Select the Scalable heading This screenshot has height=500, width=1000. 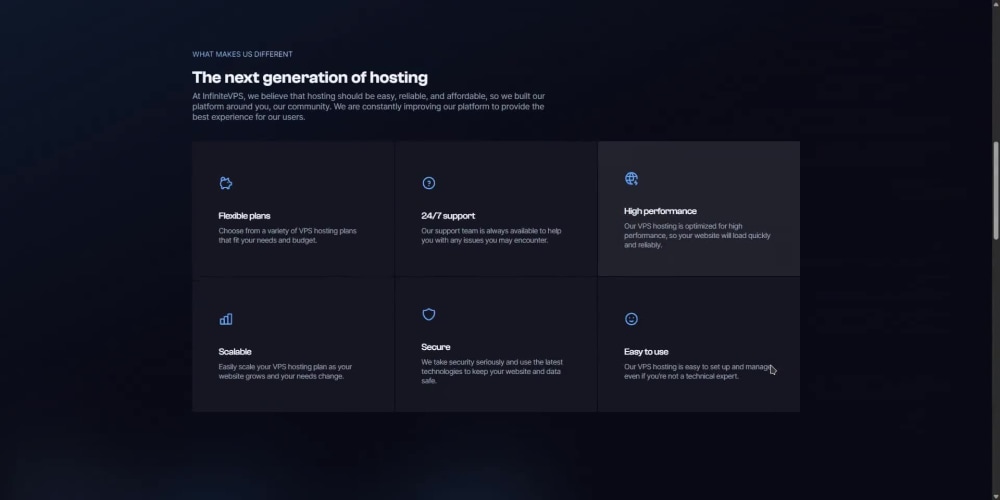[235, 351]
